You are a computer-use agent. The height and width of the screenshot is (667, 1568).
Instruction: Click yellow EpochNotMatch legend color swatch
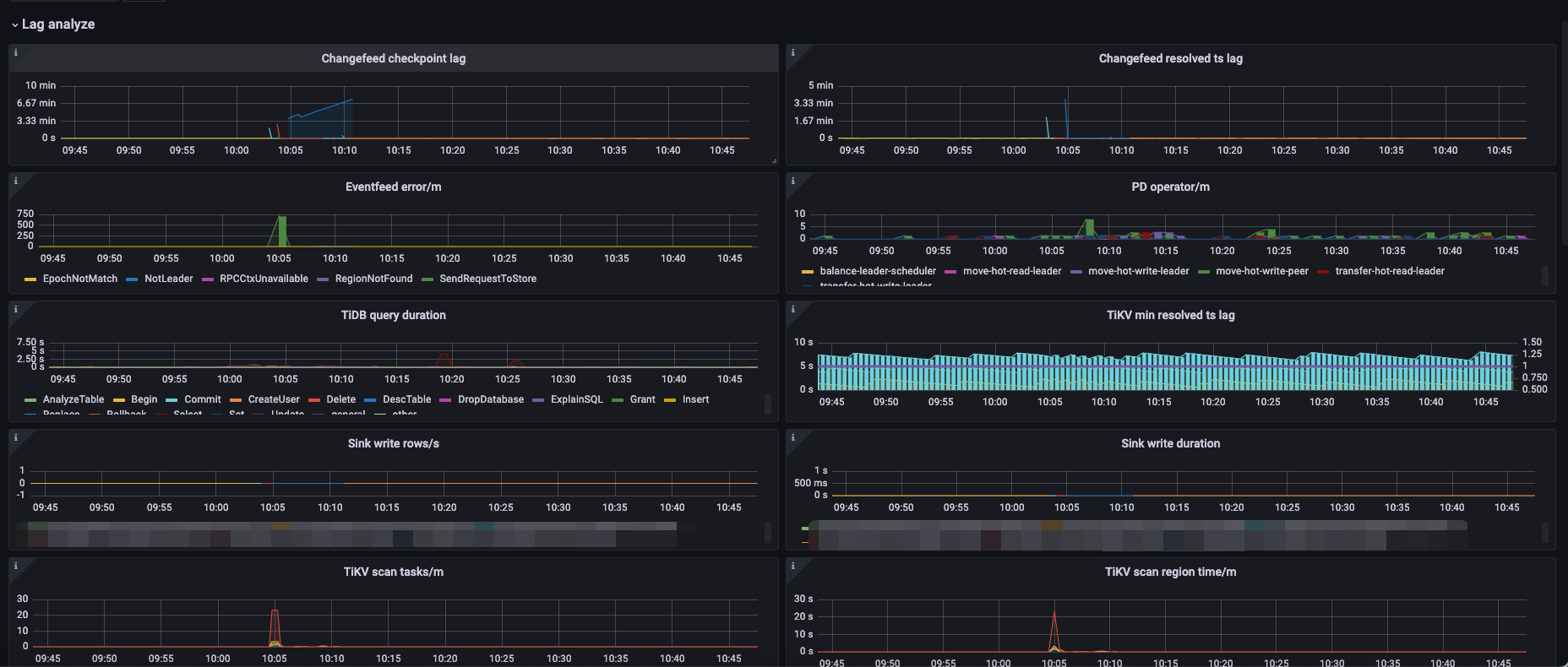coord(30,279)
